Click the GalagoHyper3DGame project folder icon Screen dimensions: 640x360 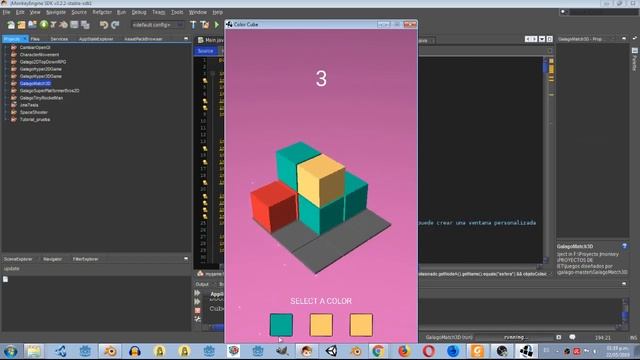pos(14,76)
